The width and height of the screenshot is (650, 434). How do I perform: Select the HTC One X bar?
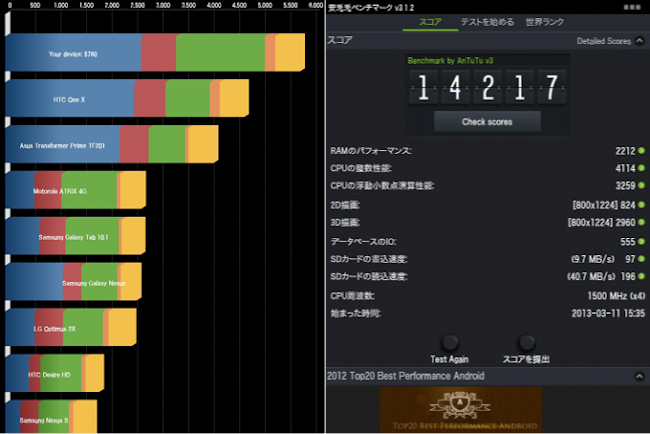[127, 98]
